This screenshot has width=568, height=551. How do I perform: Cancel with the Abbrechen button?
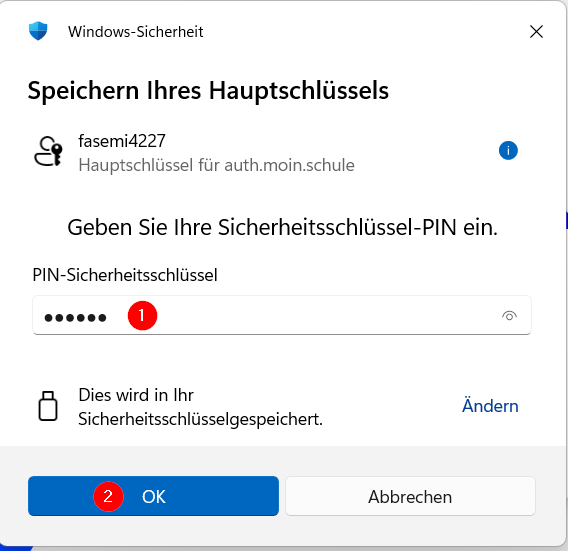[410, 496]
